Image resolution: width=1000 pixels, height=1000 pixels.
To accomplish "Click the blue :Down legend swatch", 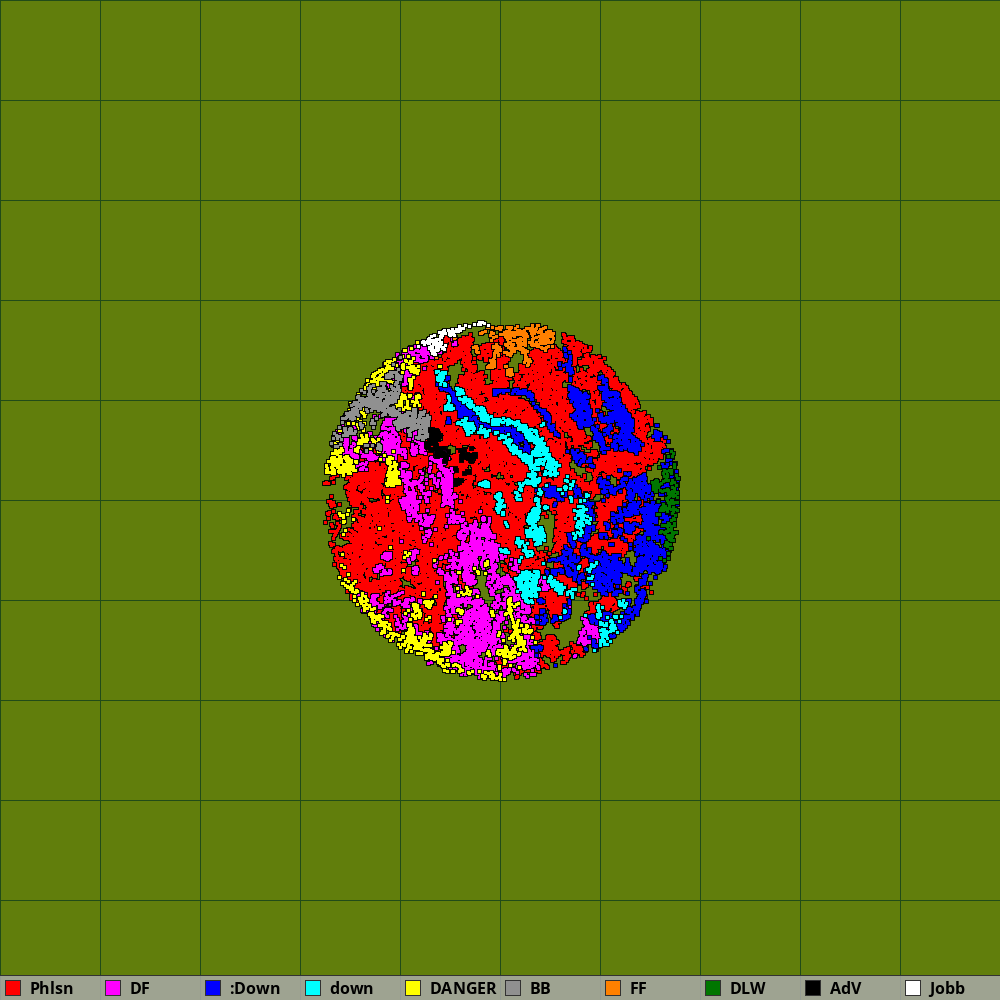I will 213,988.
